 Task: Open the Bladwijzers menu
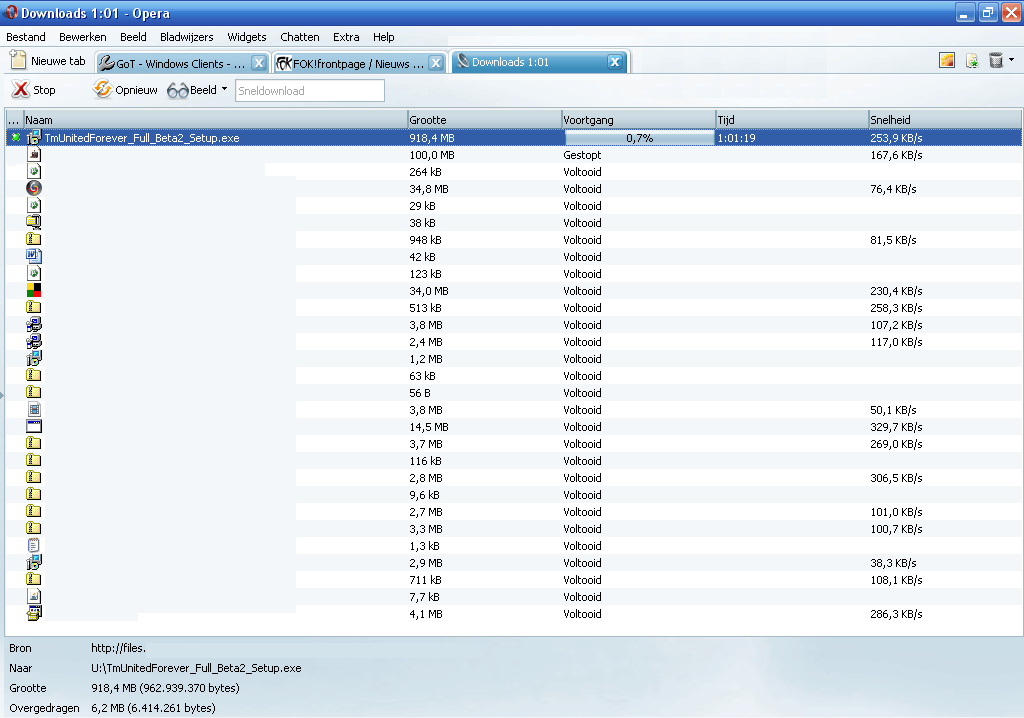(x=187, y=37)
